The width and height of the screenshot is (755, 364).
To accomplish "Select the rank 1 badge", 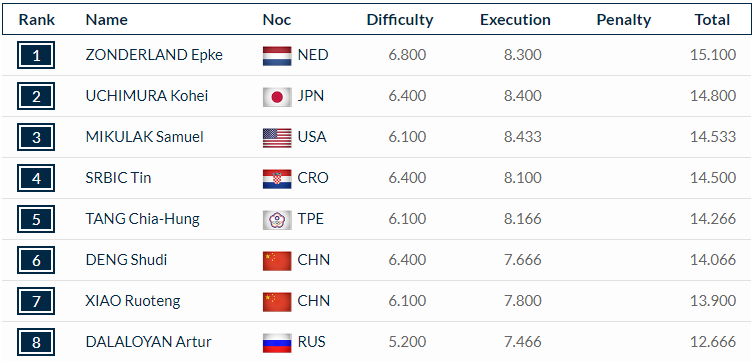I will point(36,55).
